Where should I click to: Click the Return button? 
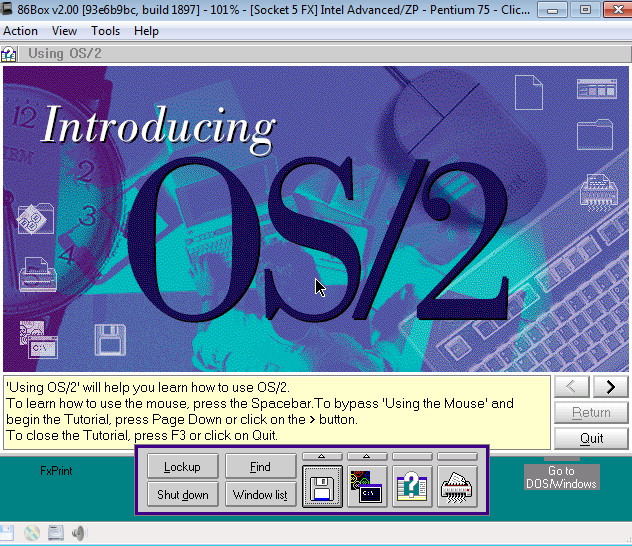pos(591,413)
